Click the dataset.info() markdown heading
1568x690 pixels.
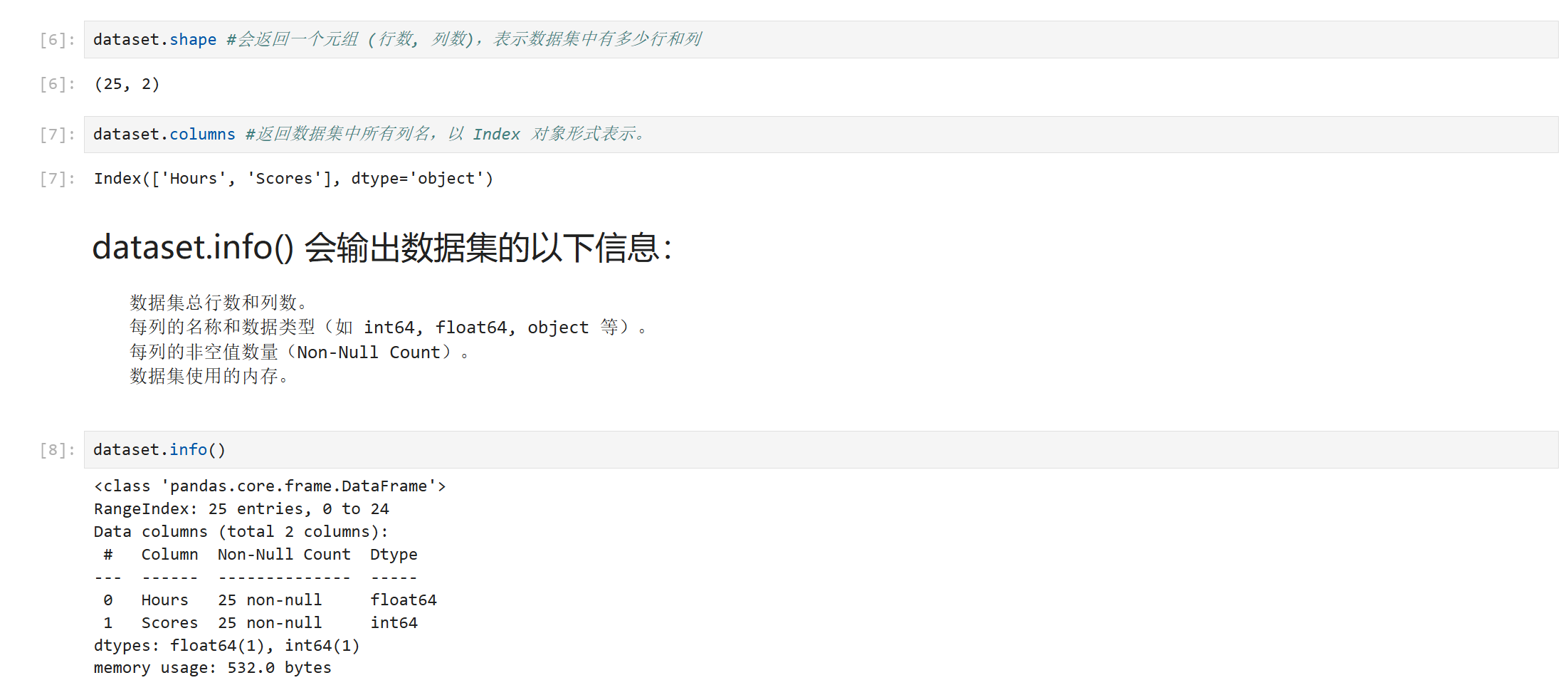tap(382, 247)
